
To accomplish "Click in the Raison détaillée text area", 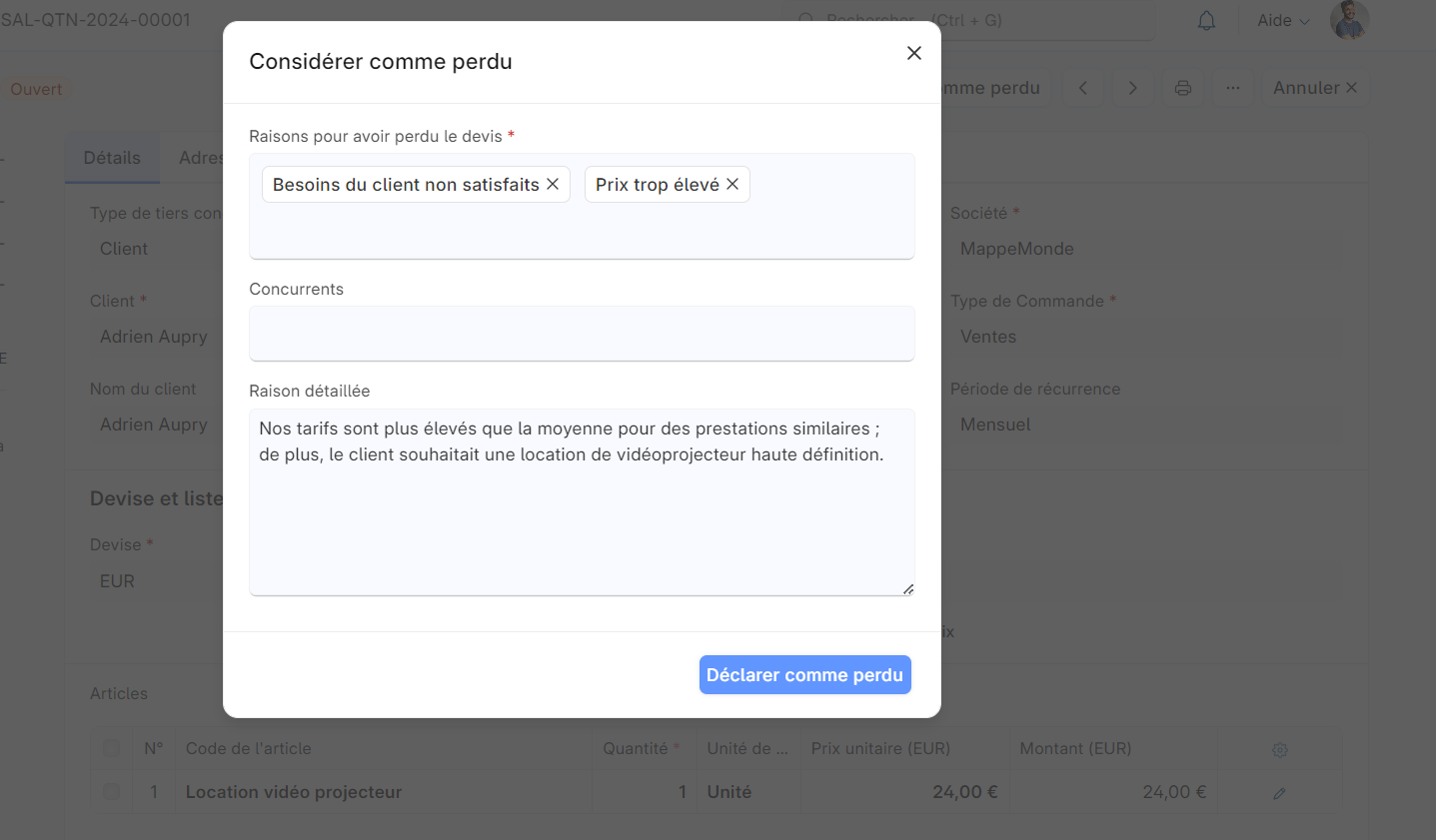I will 582,519.
